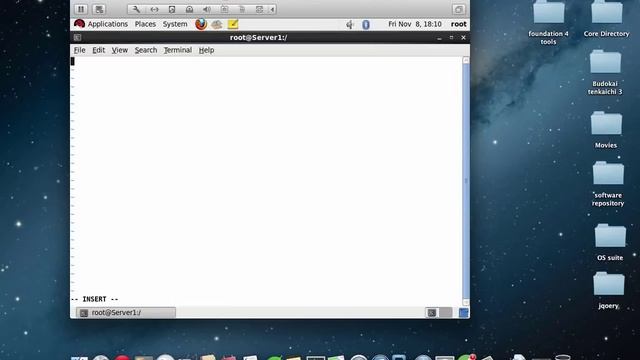Image resolution: width=640 pixels, height=360 pixels.
Task: Switch to second workspace in switcher
Action: pyautogui.click(x=446, y=313)
